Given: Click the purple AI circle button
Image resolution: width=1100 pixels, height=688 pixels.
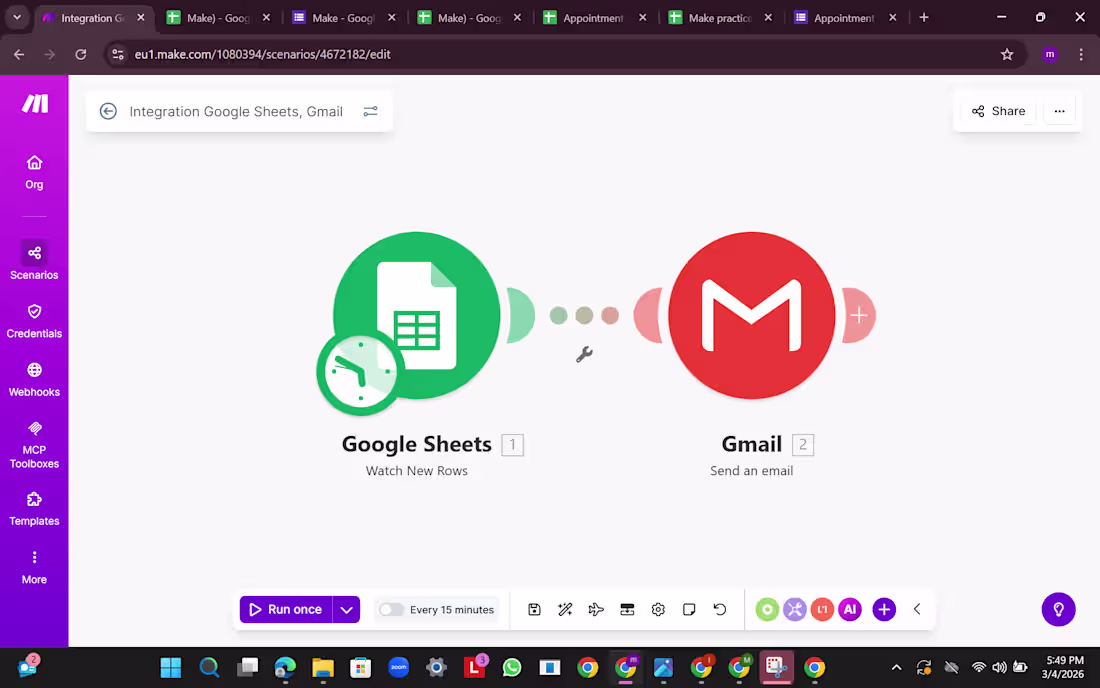Looking at the screenshot, I should [x=850, y=609].
